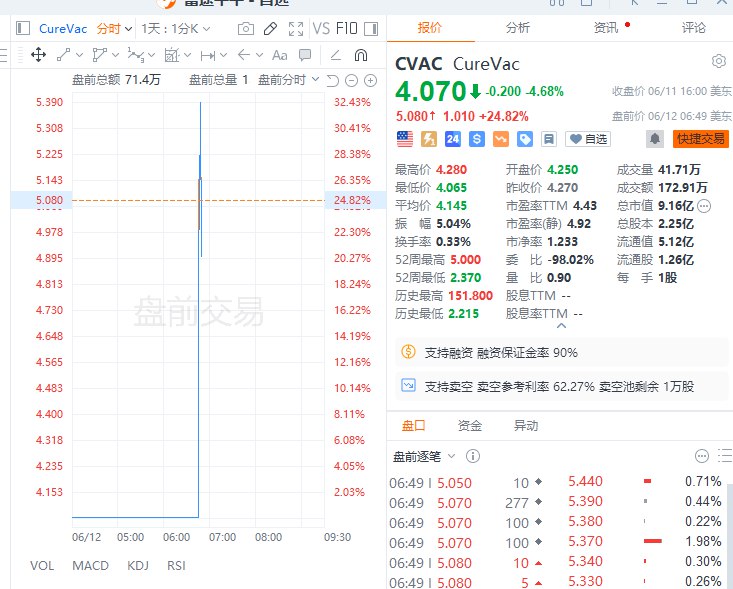
Task: Open 支持卖空 short selling info row
Action: (x=561, y=387)
